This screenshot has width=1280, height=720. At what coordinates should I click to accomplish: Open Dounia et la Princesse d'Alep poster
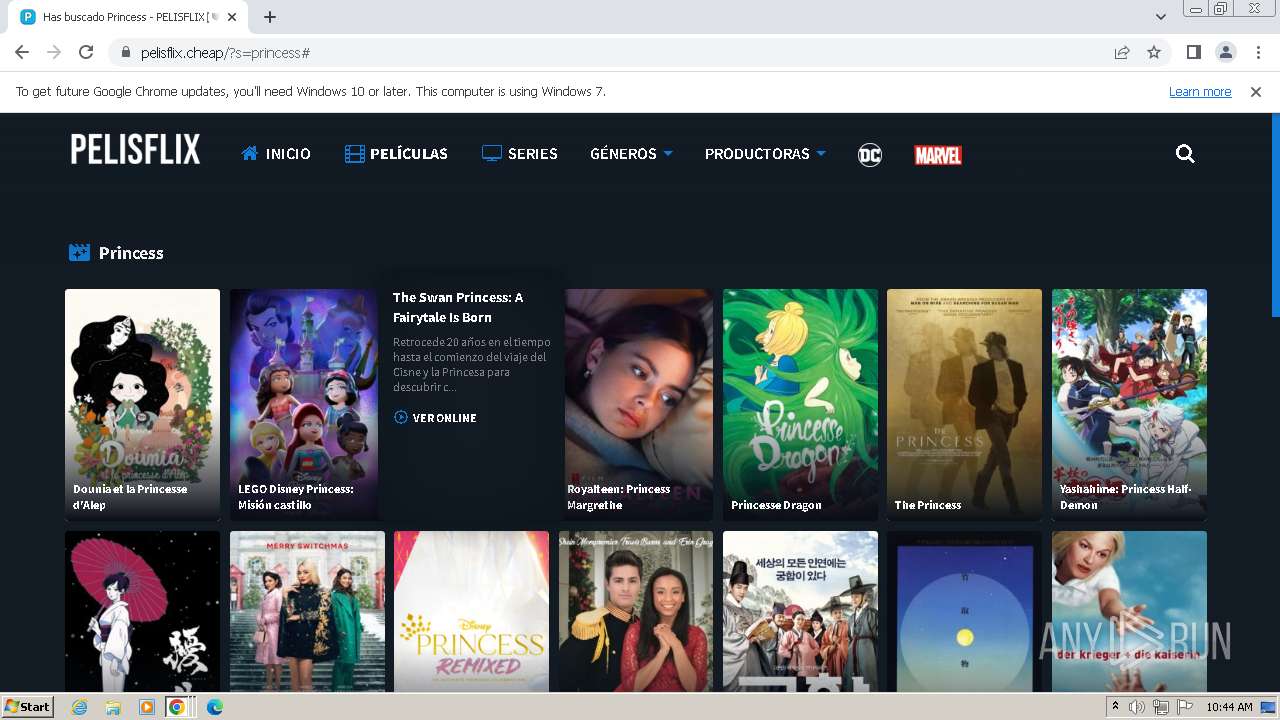142,404
